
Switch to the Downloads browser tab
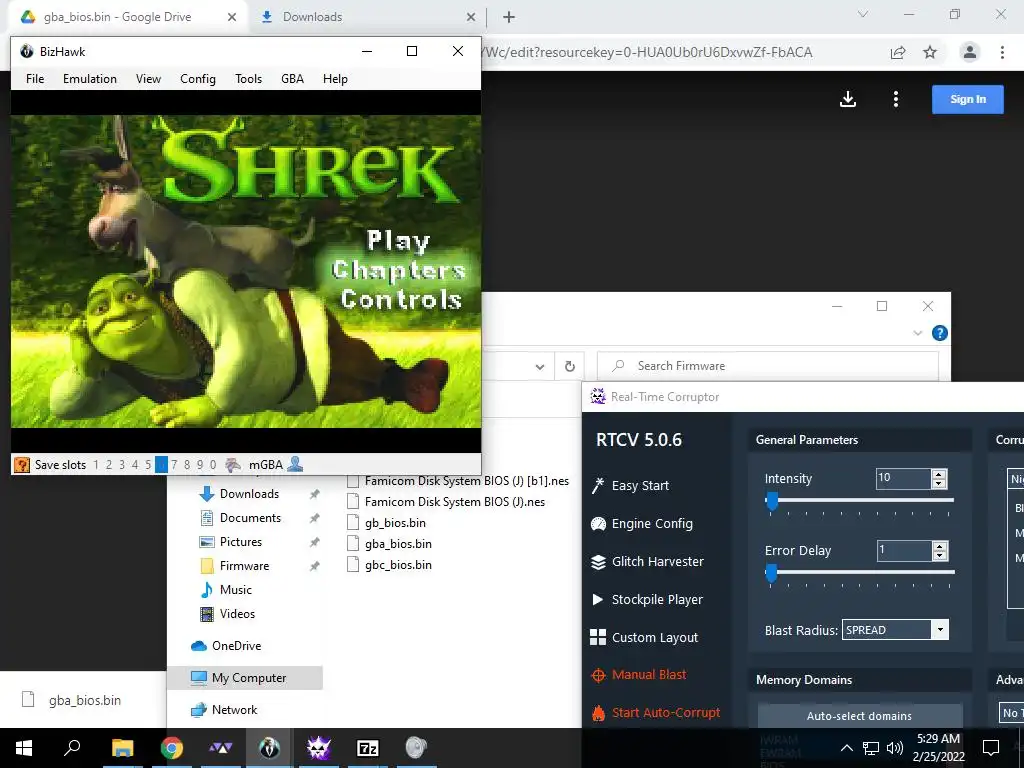coord(312,17)
